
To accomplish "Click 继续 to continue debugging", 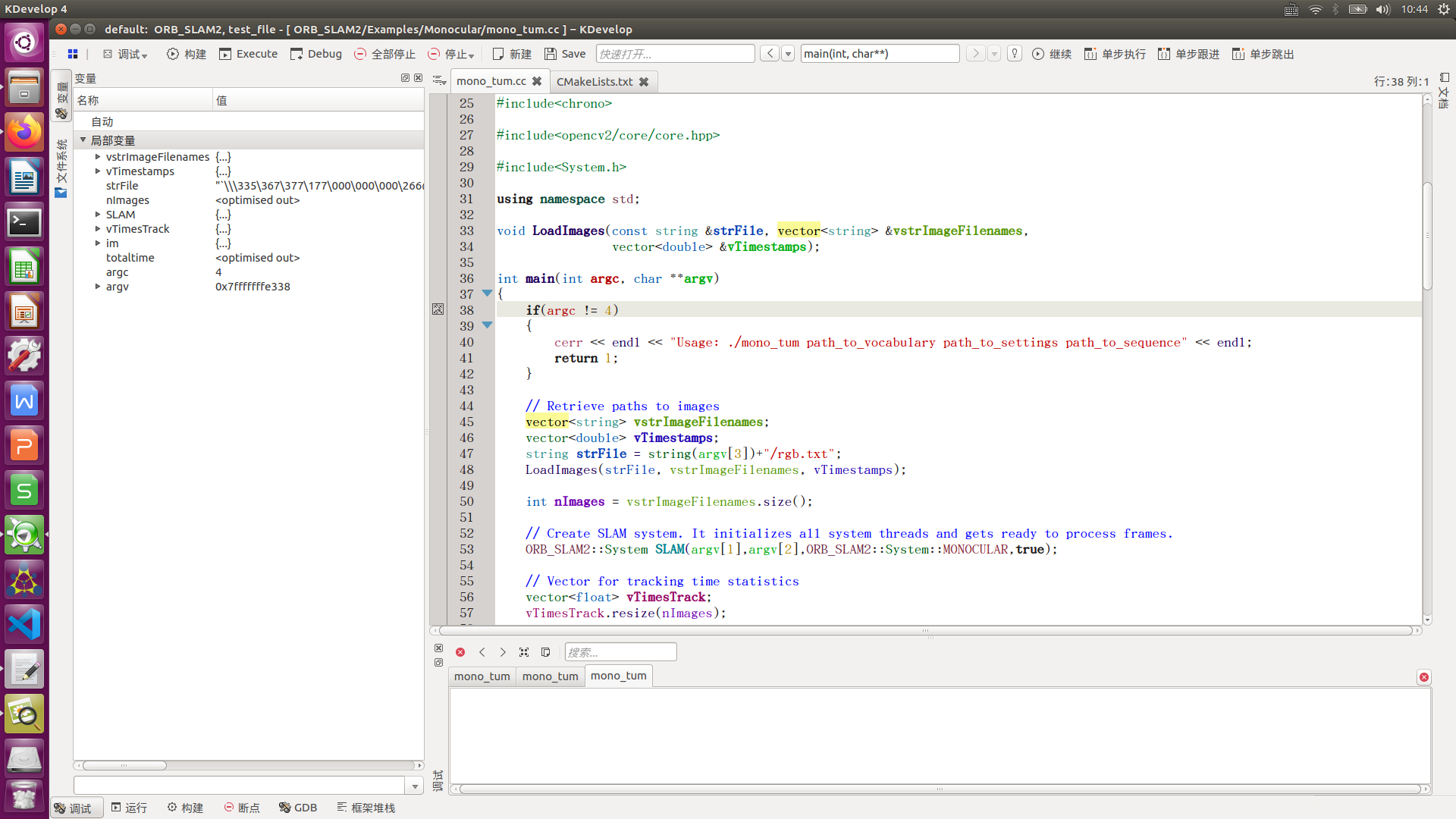I will coord(1052,54).
